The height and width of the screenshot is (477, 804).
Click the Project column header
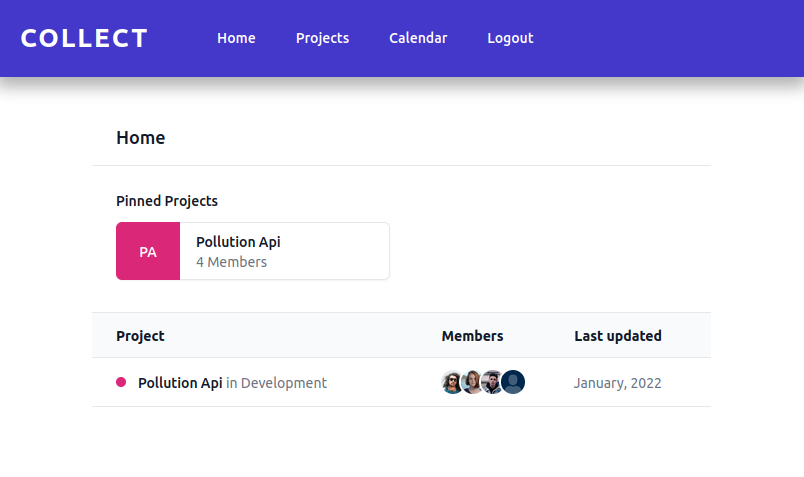pyautogui.click(x=140, y=336)
